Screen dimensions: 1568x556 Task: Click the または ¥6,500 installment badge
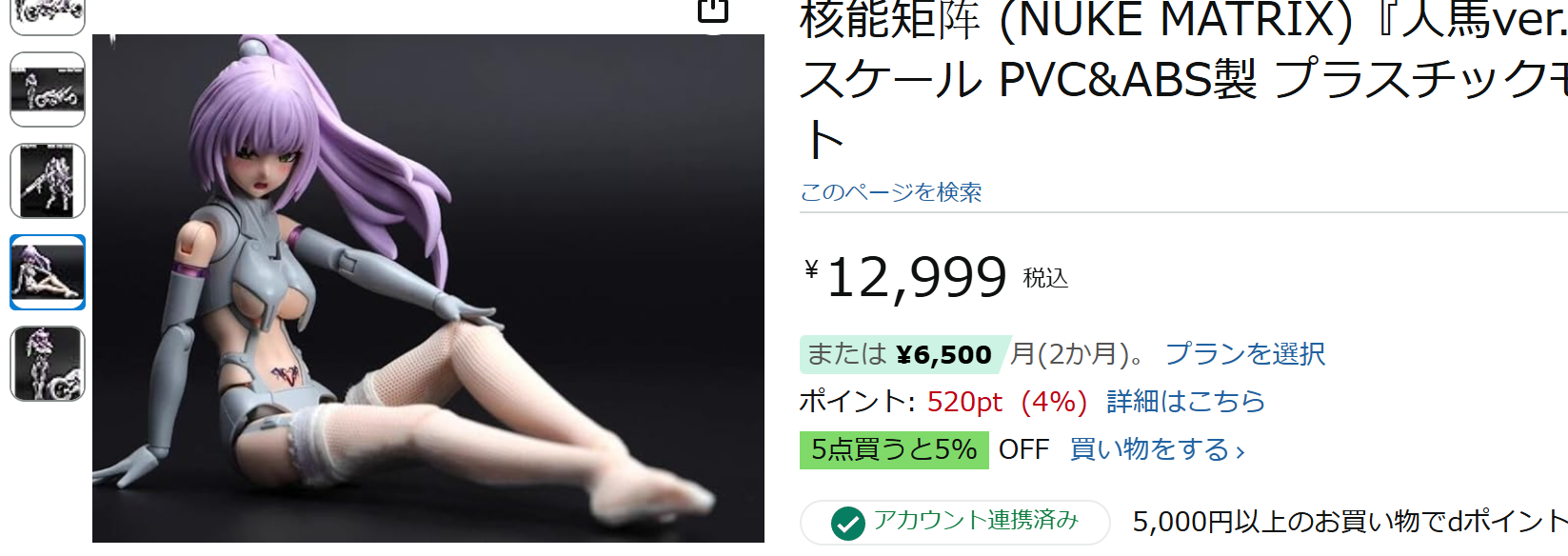[x=901, y=355]
